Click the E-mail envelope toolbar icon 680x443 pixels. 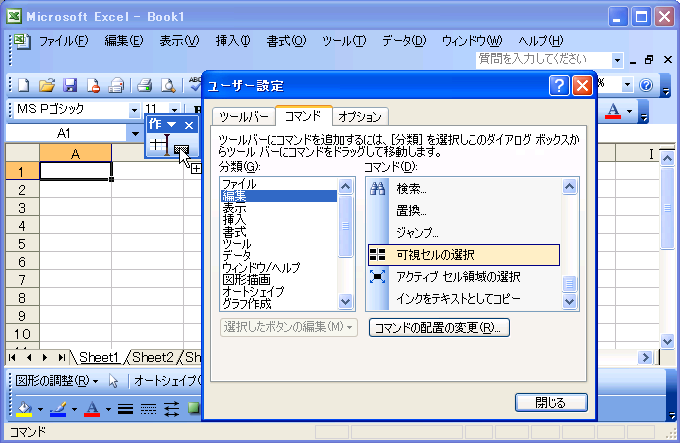click(116, 85)
